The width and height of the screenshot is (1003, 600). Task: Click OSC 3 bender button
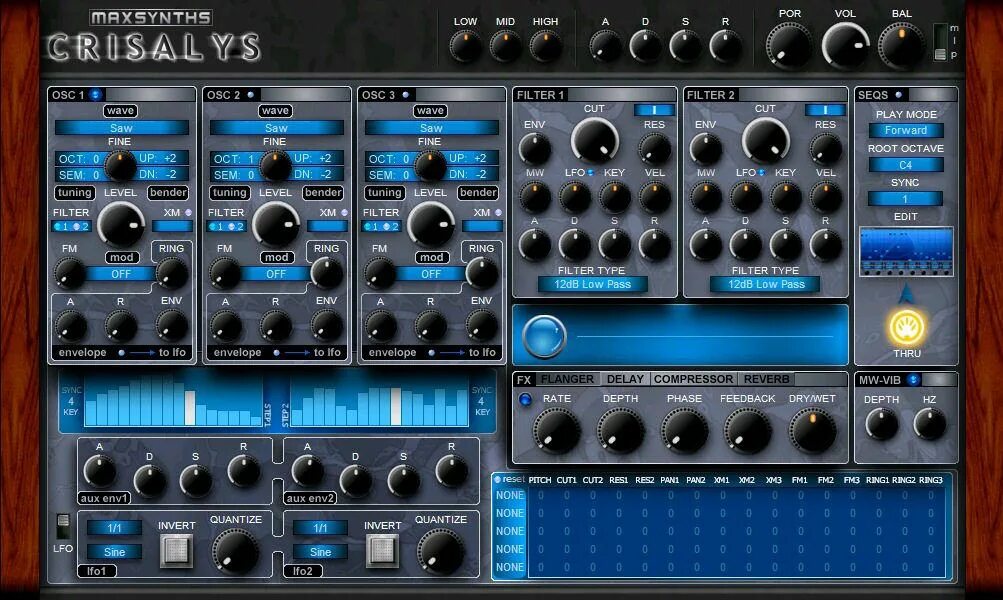(x=478, y=193)
